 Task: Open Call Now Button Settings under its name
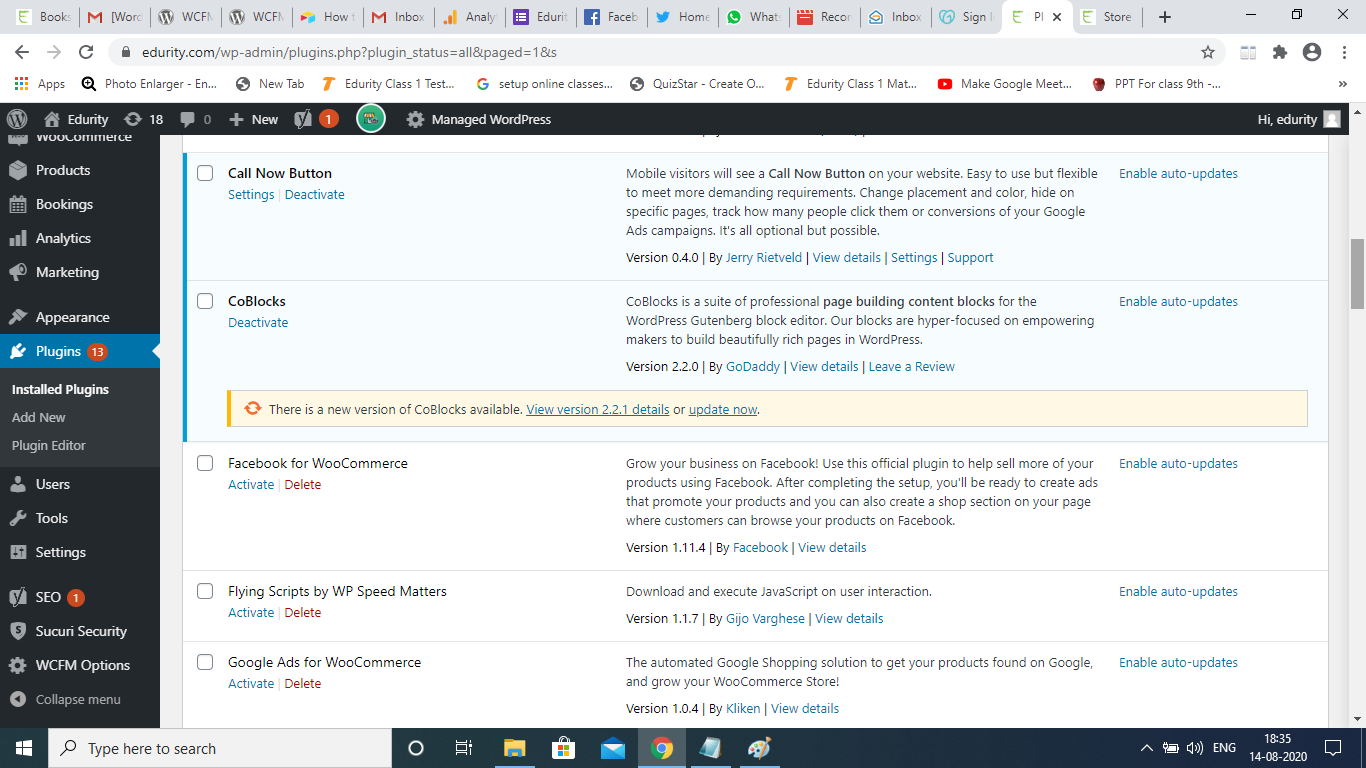[x=251, y=195]
